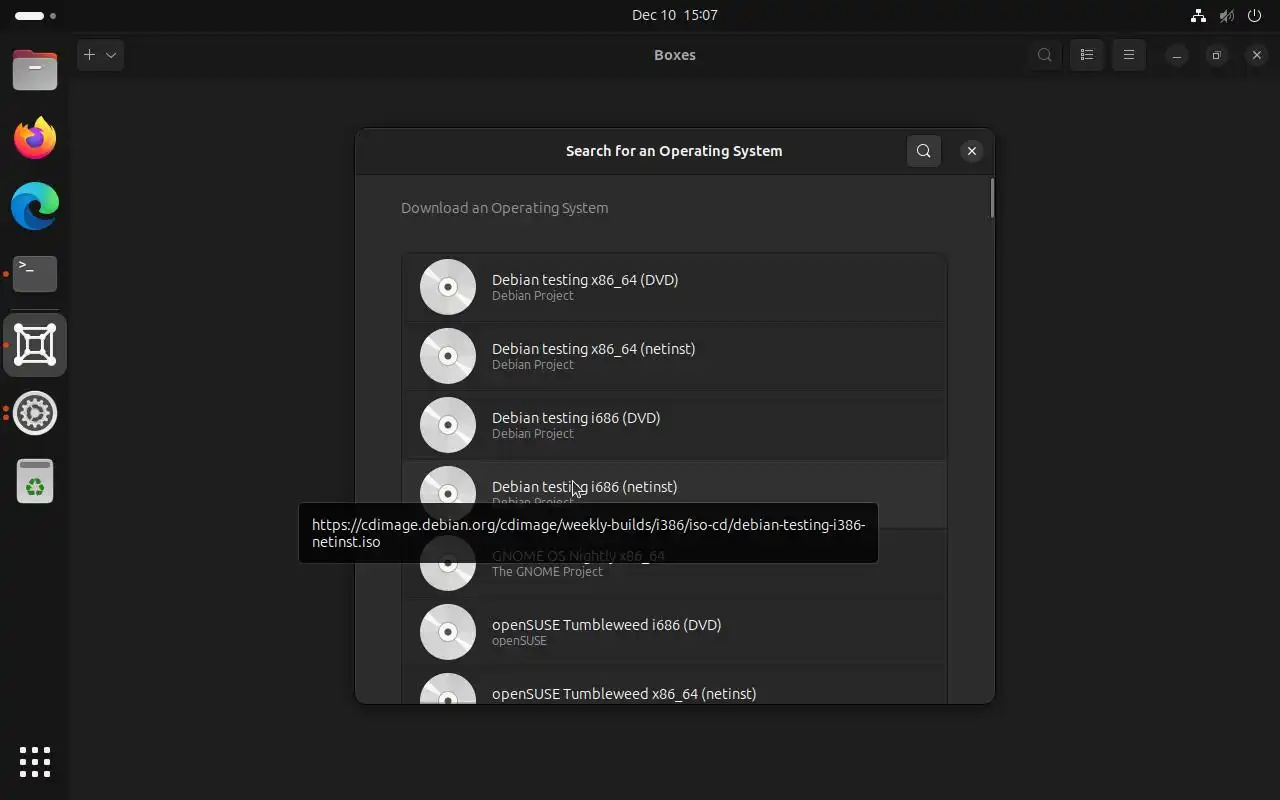Choose Debian testing i686 (DVD) row
This screenshot has width=1280, height=800.
coord(674,425)
